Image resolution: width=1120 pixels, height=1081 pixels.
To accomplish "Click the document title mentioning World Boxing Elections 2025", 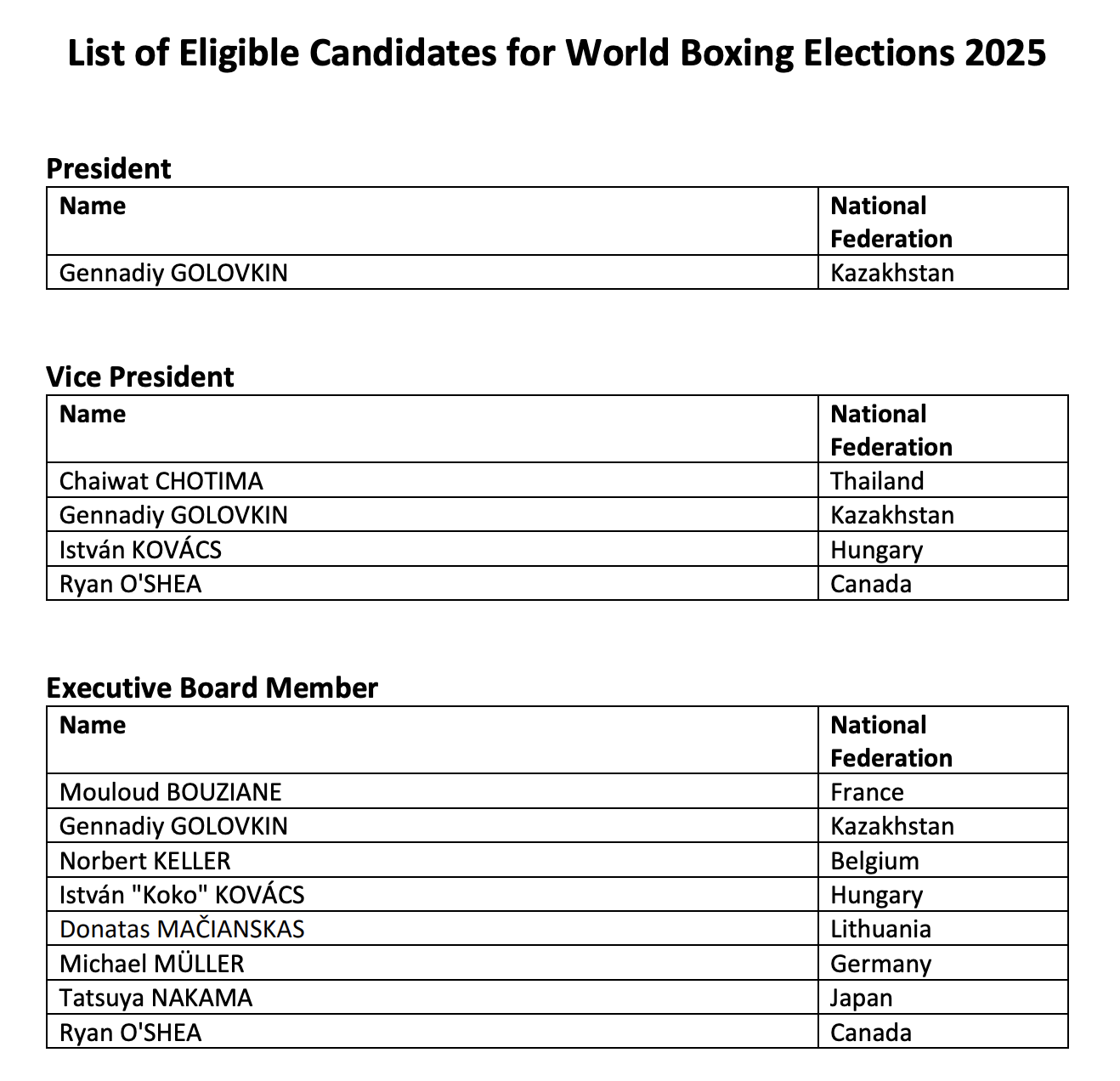I will (x=557, y=53).
